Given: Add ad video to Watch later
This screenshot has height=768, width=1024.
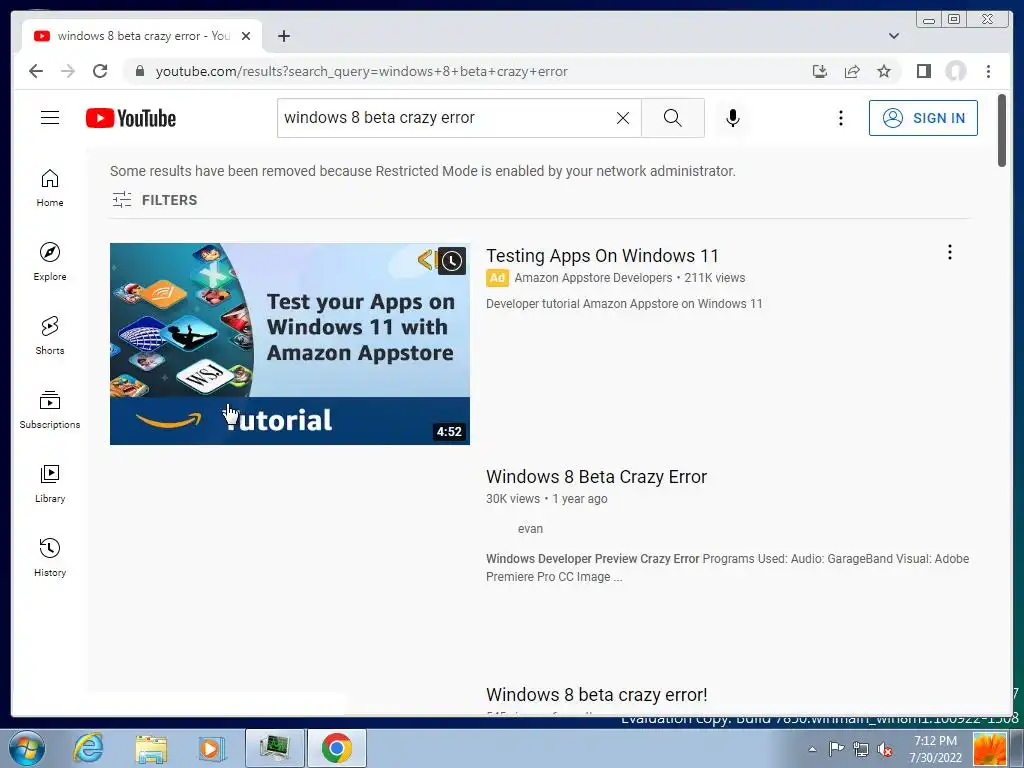Looking at the screenshot, I should (451, 261).
